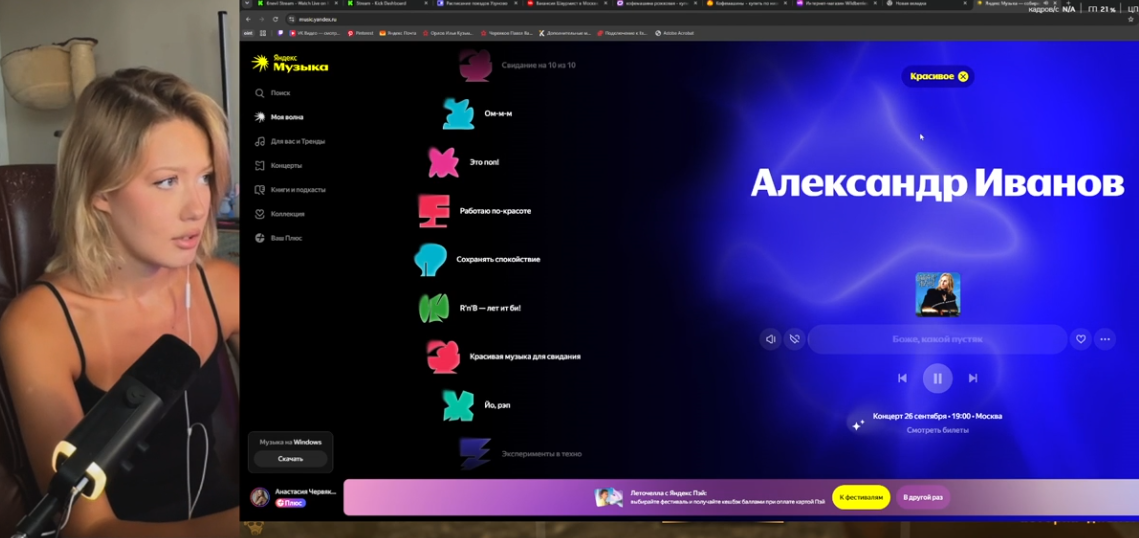Open the Яндекс Почта bookmark
Screen dimensions: 1139x538
(398, 33)
